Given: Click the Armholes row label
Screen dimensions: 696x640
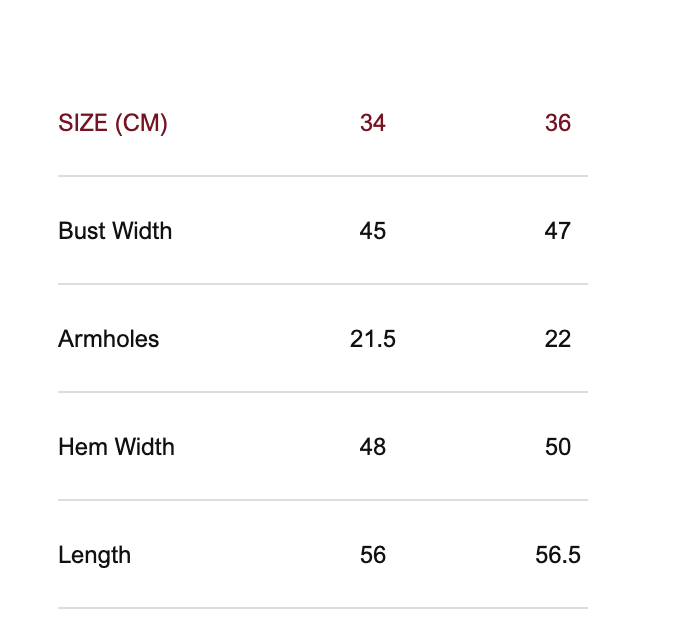Looking at the screenshot, I should 109,339.
